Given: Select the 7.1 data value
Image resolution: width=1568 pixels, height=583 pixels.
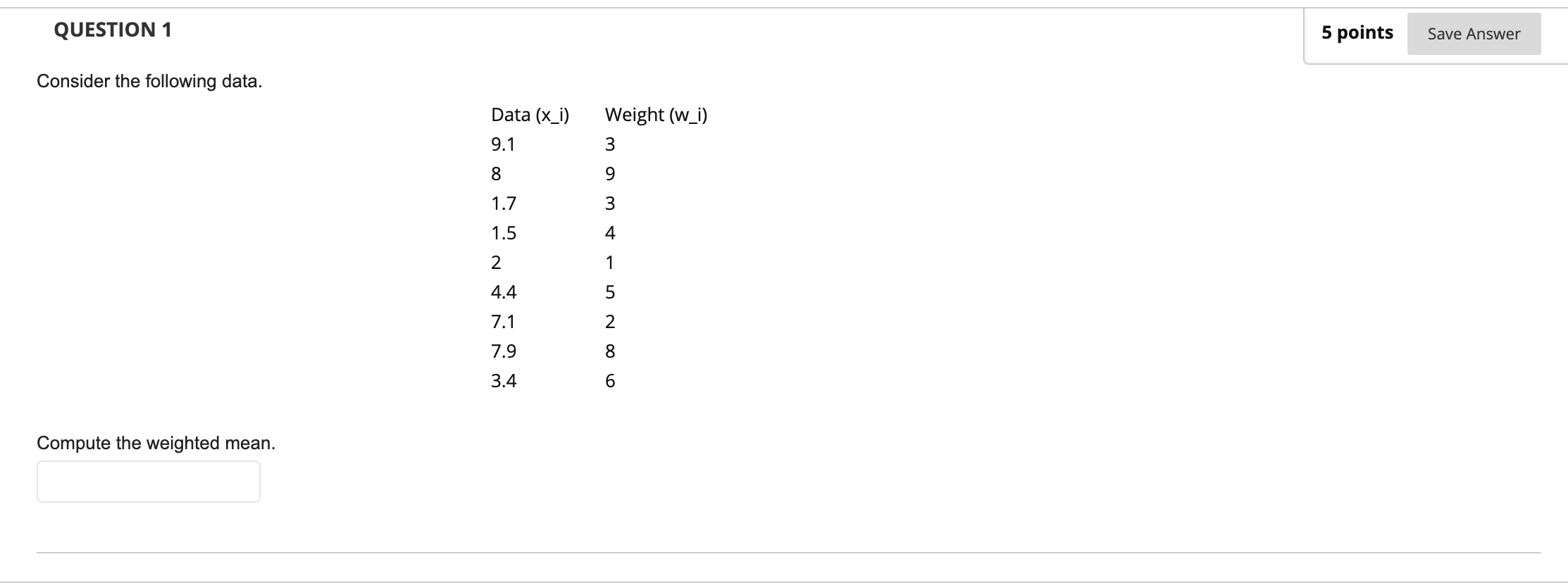Looking at the screenshot, I should [x=503, y=322].
